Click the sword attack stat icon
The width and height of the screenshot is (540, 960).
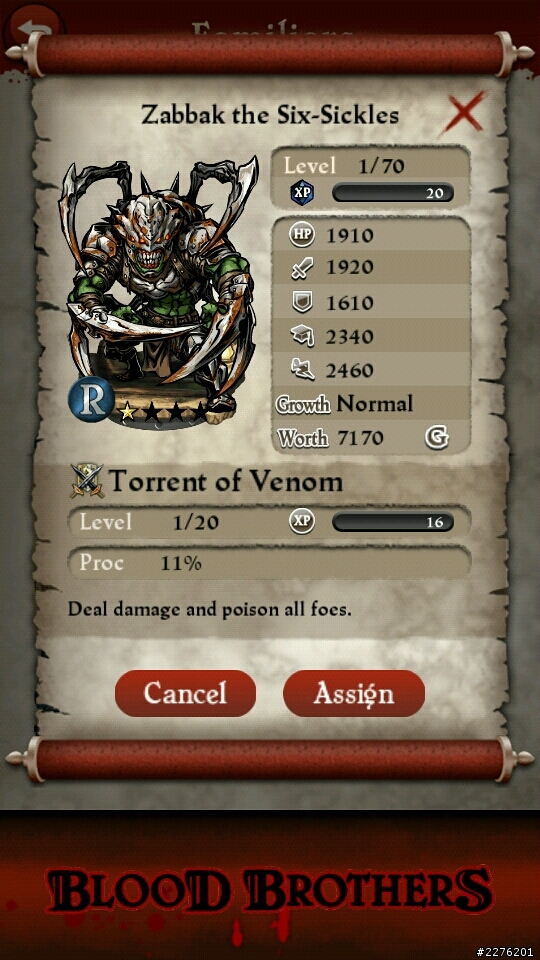[301, 268]
